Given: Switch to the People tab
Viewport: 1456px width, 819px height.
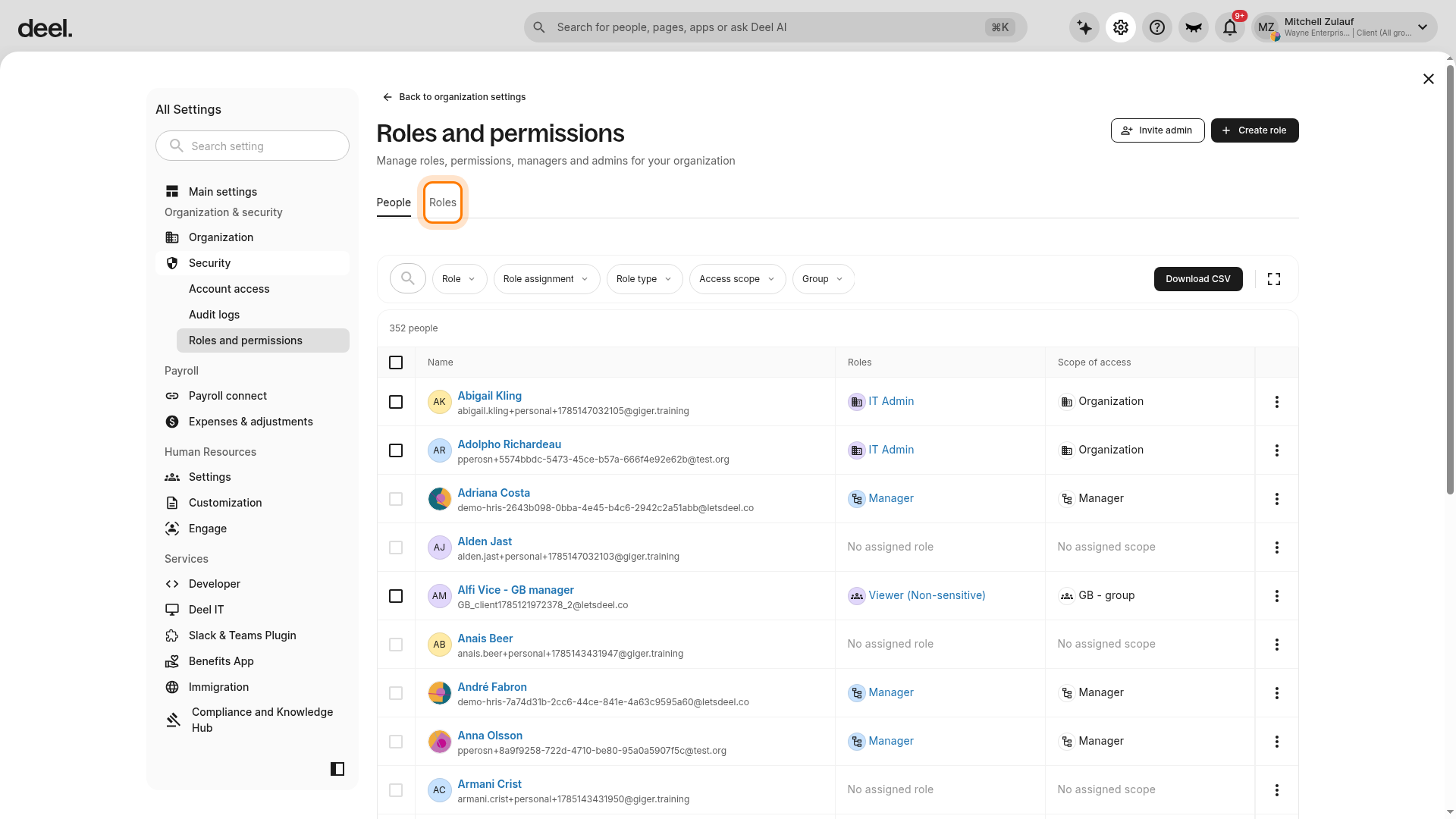Looking at the screenshot, I should [394, 202].
